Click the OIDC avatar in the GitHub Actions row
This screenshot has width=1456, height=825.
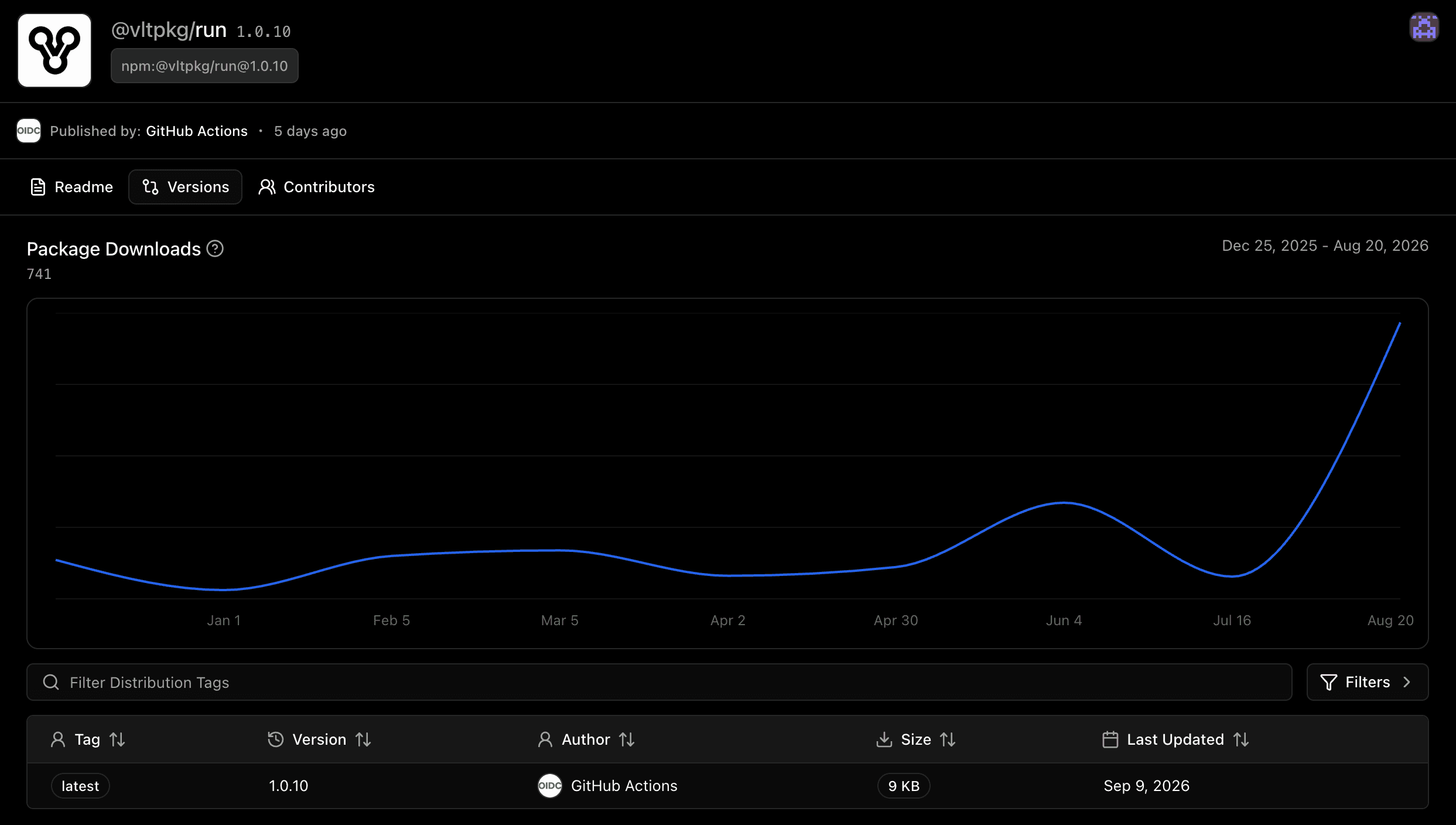click(550, 786)
